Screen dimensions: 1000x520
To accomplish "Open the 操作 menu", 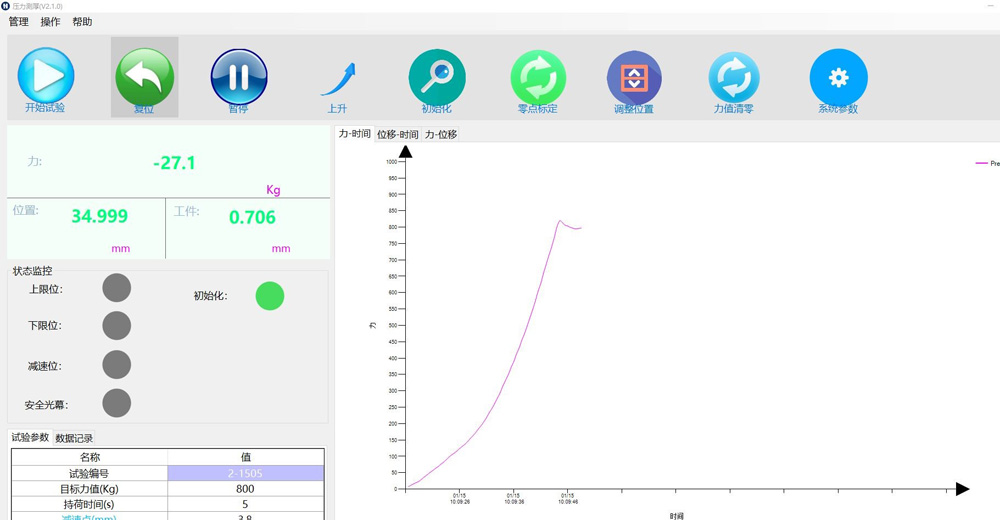I will (x=50, y=22).
